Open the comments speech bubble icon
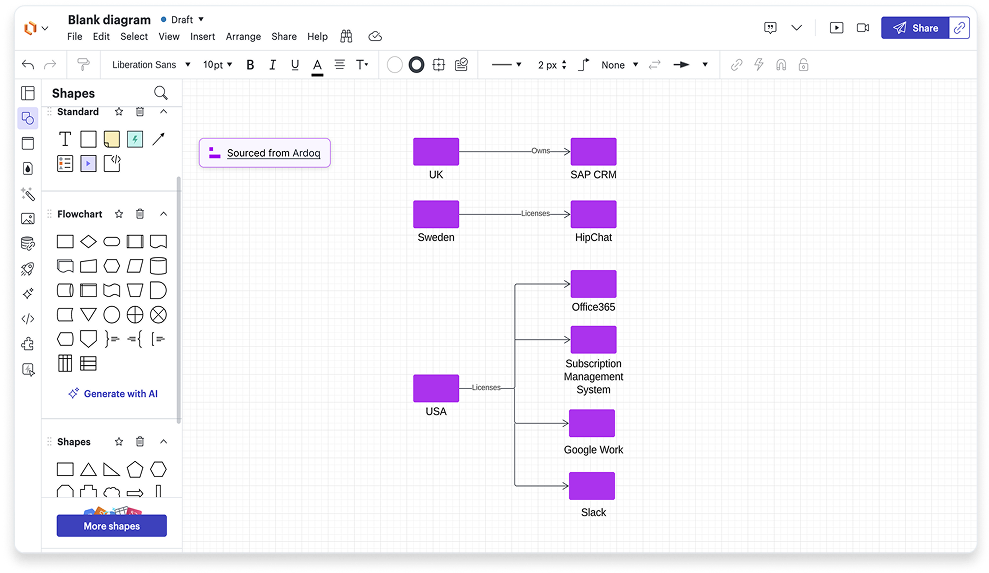The image size is (989, 573). 771,28
